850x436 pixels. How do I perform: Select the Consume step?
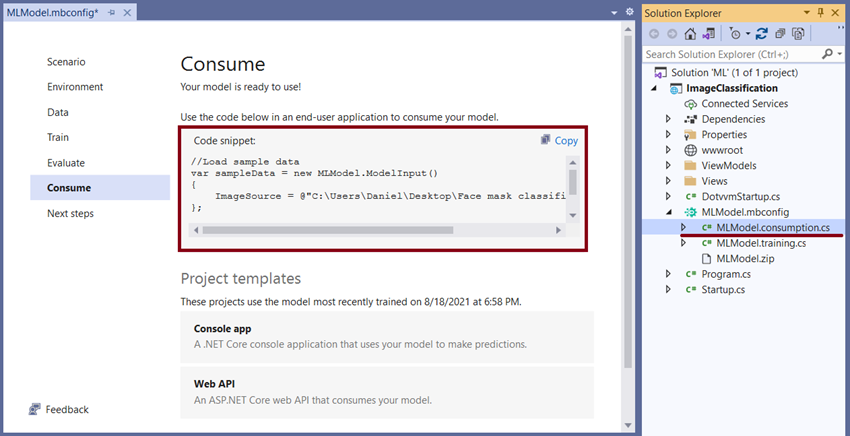(x=100, y=188)
